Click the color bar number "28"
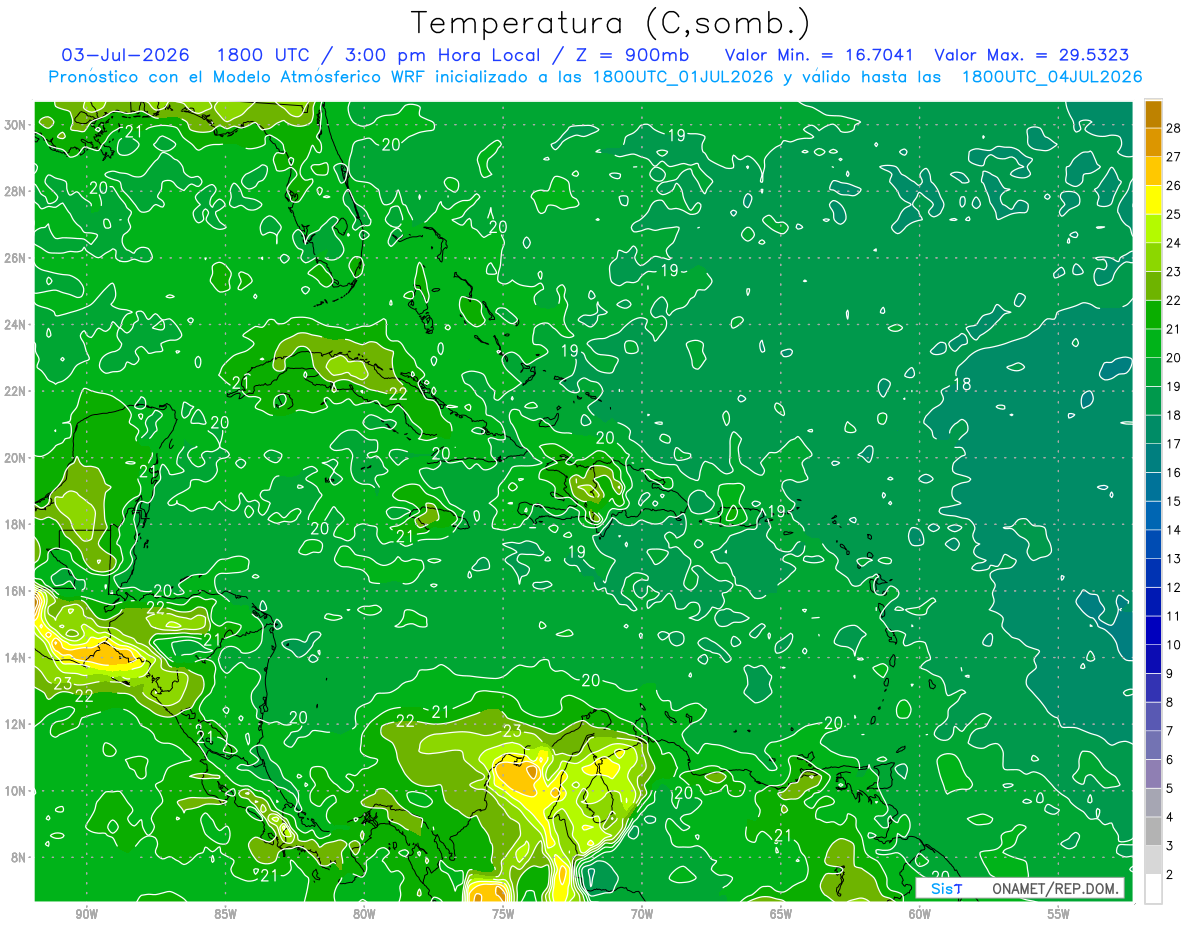 click(x=1174, y=127)
